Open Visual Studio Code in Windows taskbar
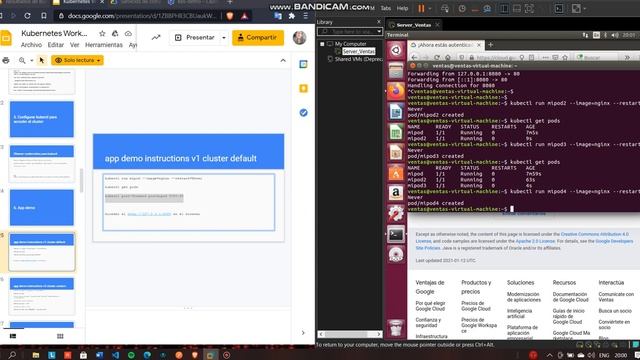Screen dimensions: 640x360 point(115,355)
